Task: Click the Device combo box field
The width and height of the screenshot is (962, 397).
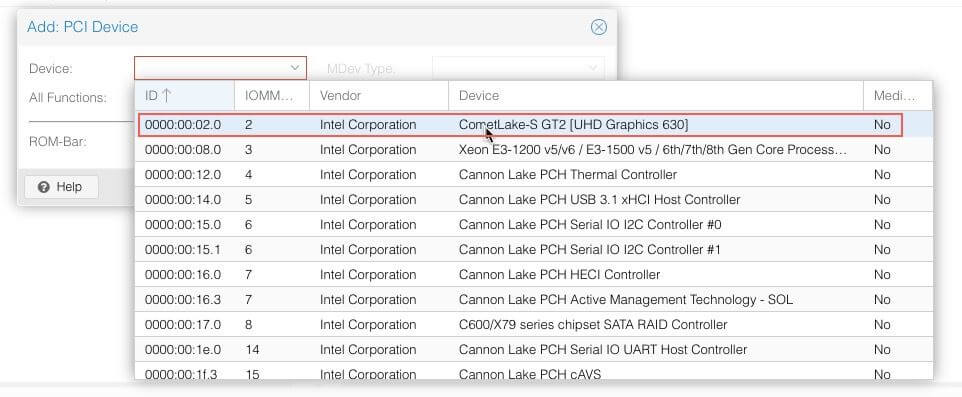Action: coord(220,67)
